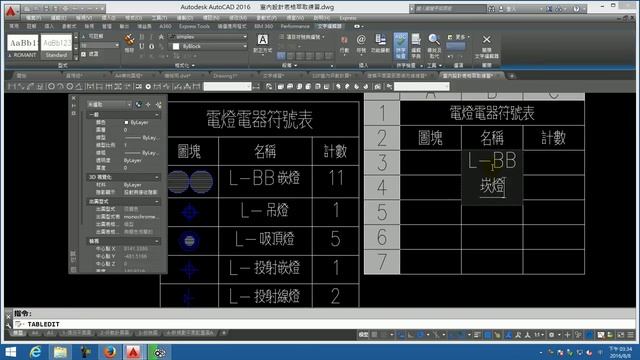Toggle Spell Check ABC button
The width and height of the screenshot is (640, 360).
[x=400, y=46]
